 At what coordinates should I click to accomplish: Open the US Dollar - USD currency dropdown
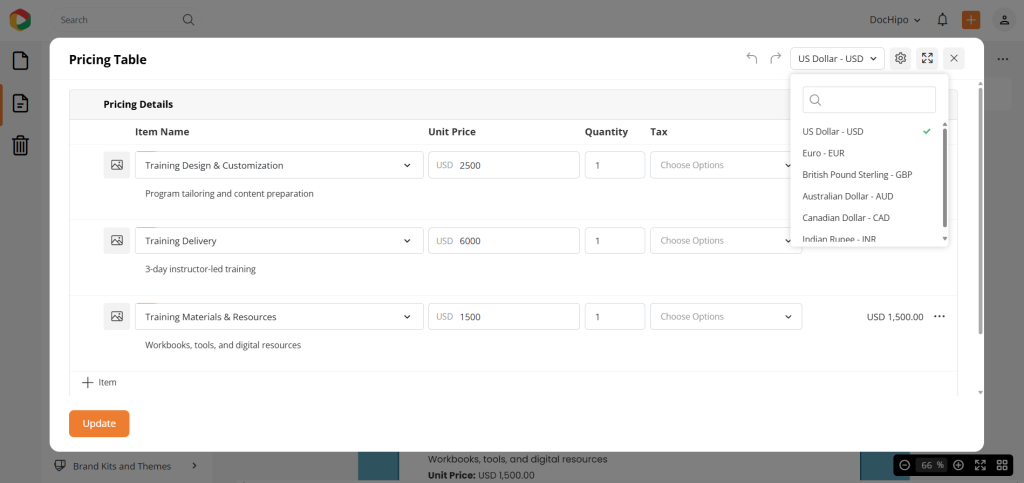pos(837,58)
